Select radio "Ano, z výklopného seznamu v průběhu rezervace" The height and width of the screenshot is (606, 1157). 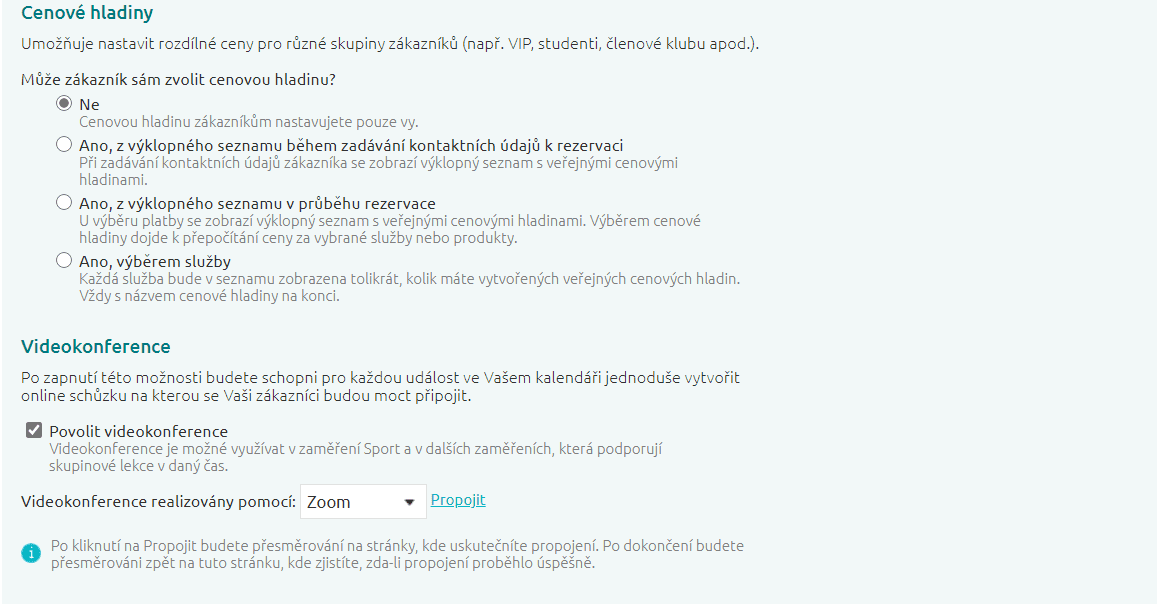click(x=64, y=203)
